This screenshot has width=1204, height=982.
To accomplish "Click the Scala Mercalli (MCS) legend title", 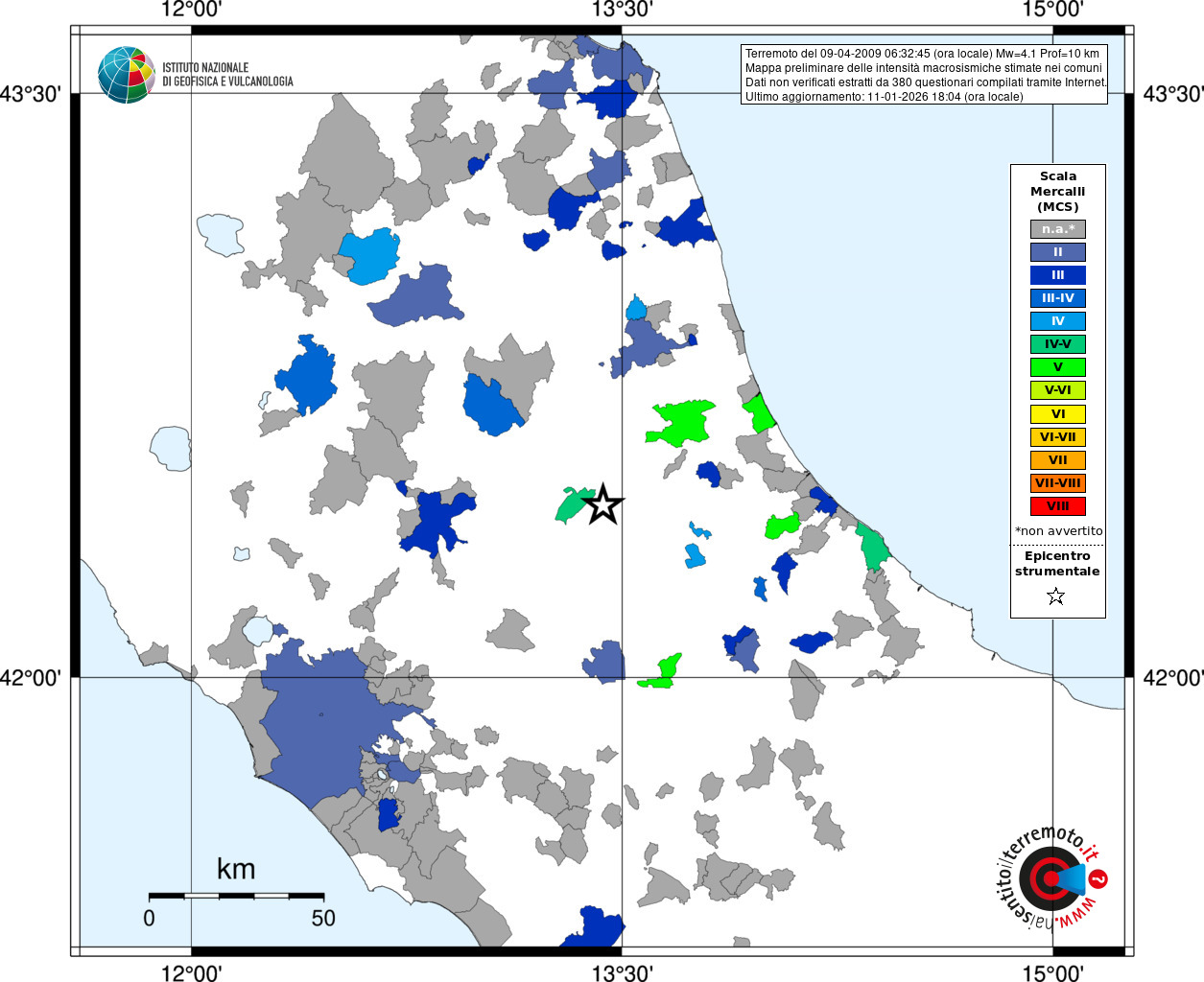I will click(1057, 191).
